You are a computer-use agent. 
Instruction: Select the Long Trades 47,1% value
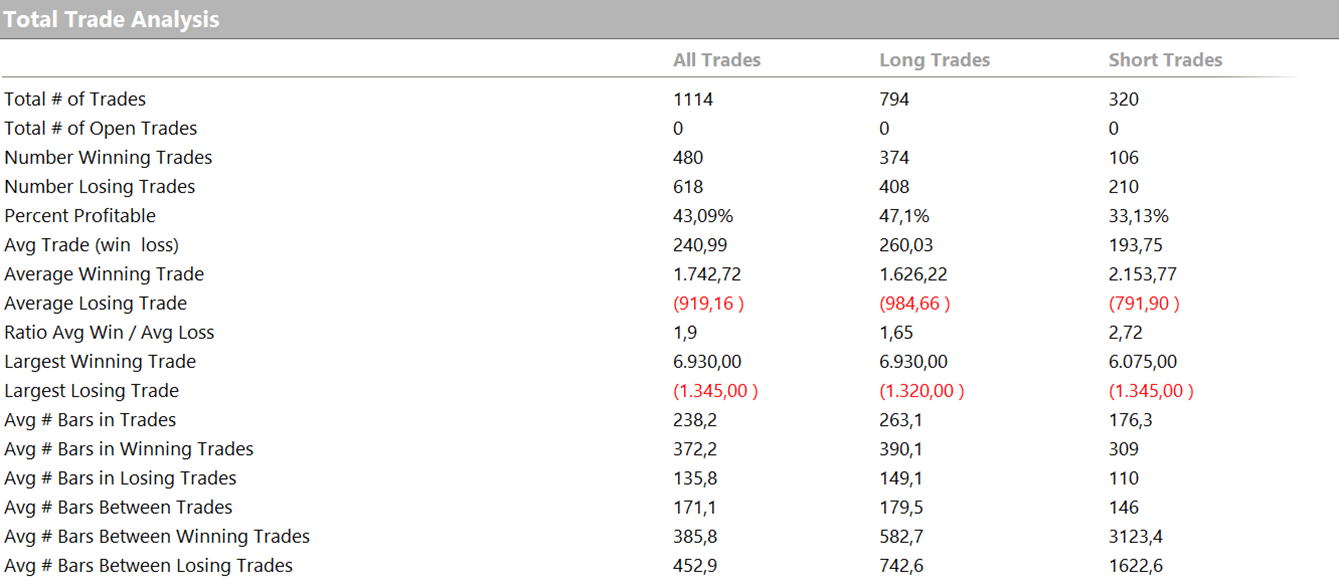coord(904,215)
